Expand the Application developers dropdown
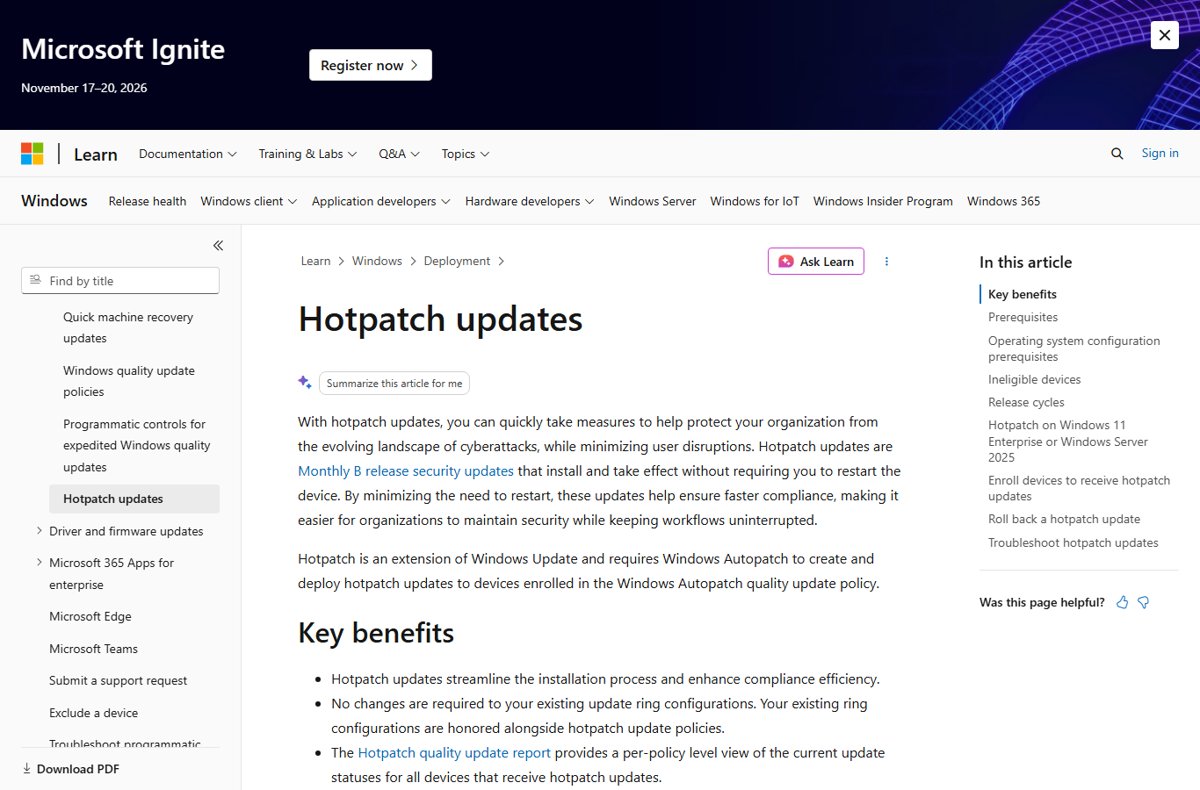This screenshot has width=1200, height=790. (381, 201)
